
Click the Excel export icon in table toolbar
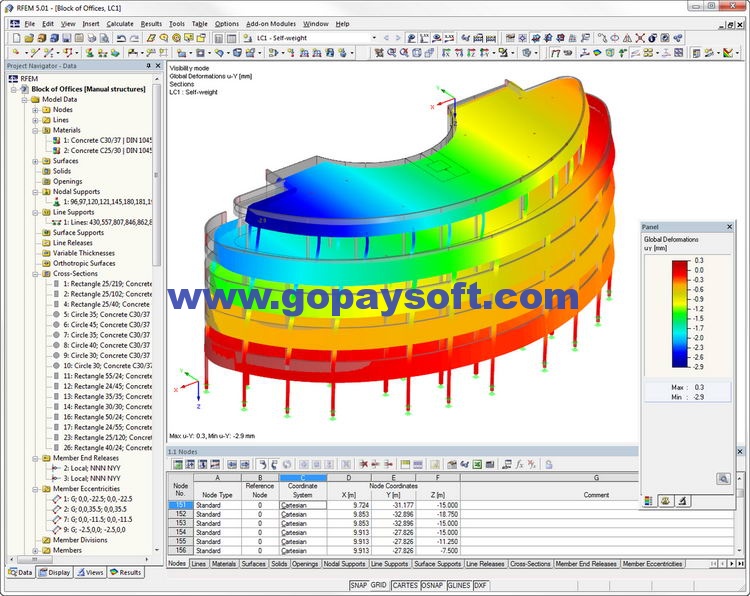tap(477, 464)
